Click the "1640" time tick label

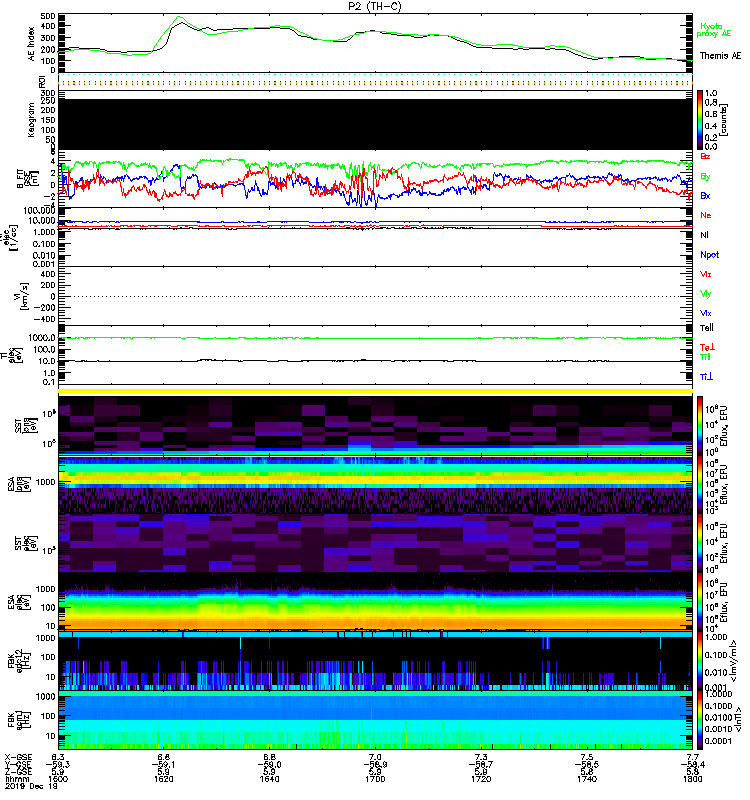tap(269, 779)
